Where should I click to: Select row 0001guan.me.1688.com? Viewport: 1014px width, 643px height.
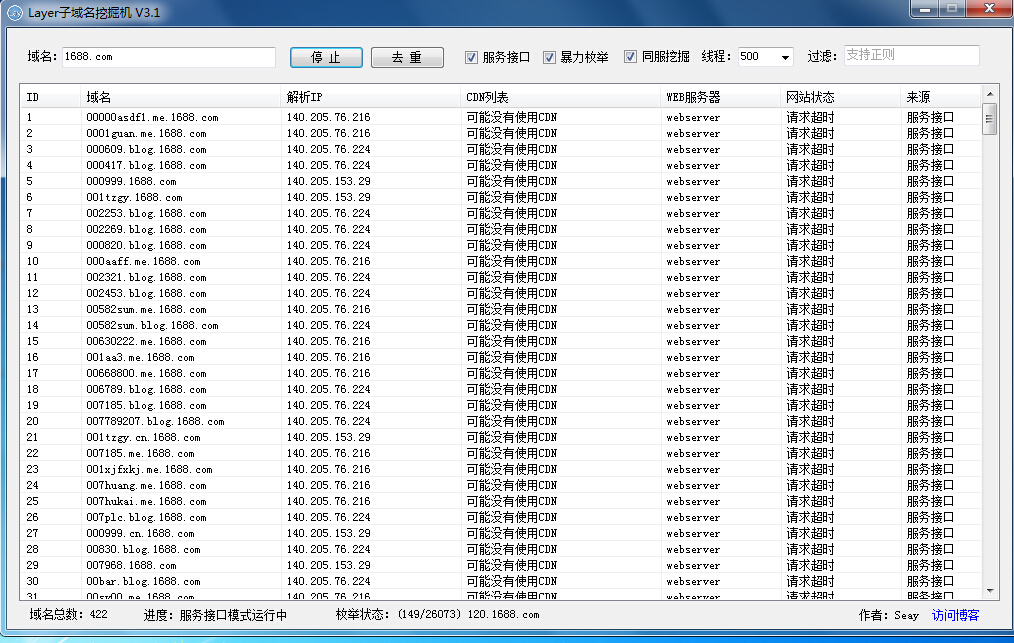pos(501,133)
